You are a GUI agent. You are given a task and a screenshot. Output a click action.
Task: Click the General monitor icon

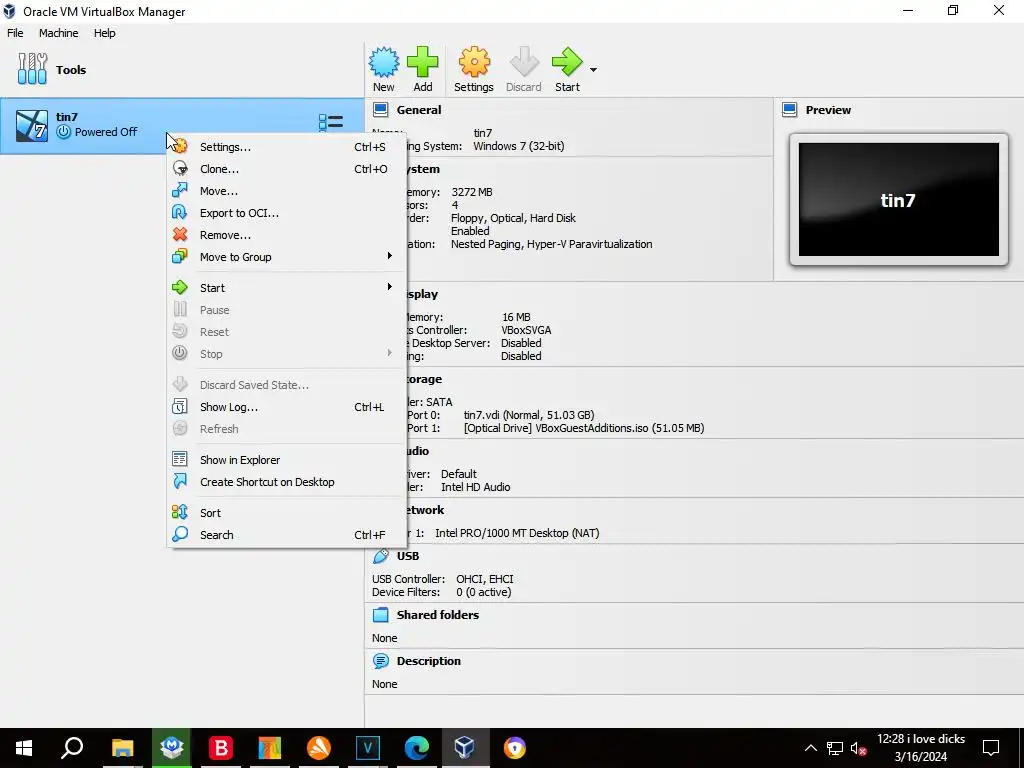tap(380, 110)
